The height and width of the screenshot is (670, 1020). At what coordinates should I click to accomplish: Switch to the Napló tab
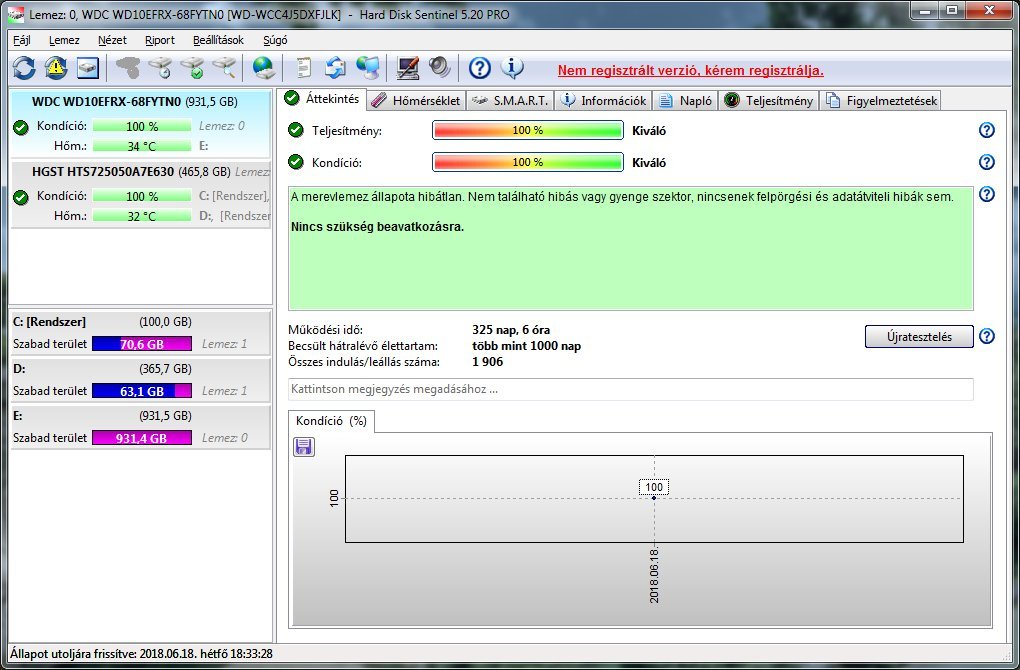tap(686, 101)
